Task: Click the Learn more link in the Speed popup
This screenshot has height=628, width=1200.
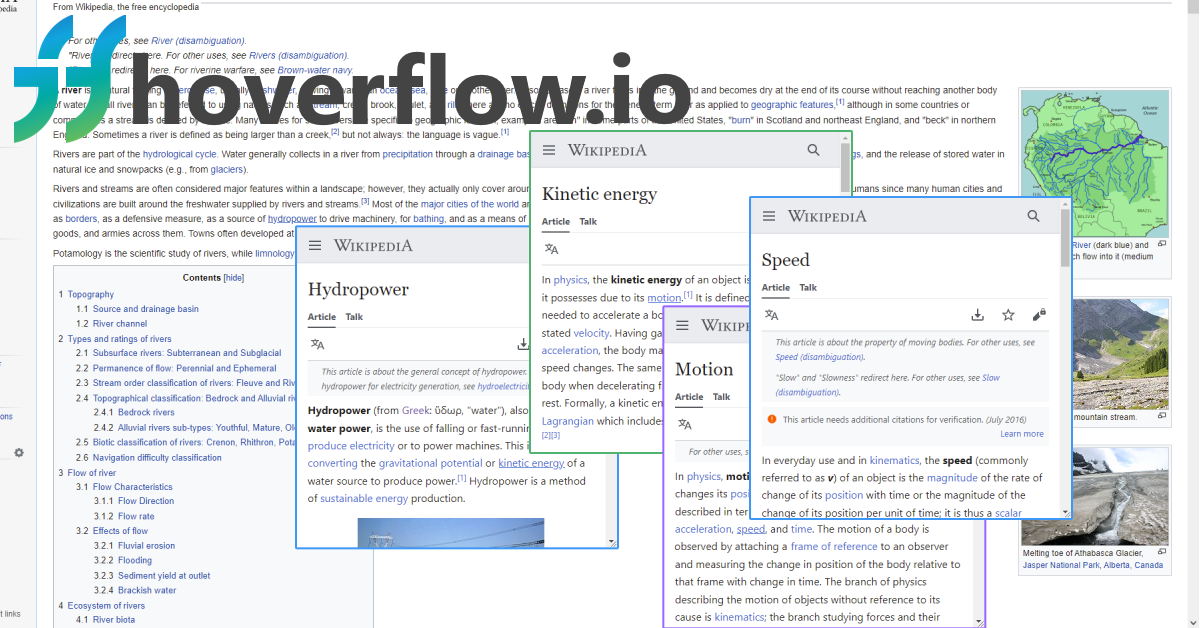Action: coord(1021,434)
